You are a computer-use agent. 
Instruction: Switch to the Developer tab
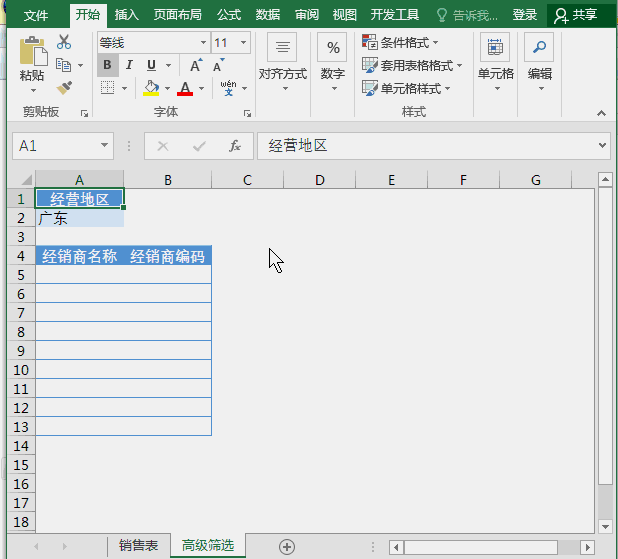coord(395,15)
